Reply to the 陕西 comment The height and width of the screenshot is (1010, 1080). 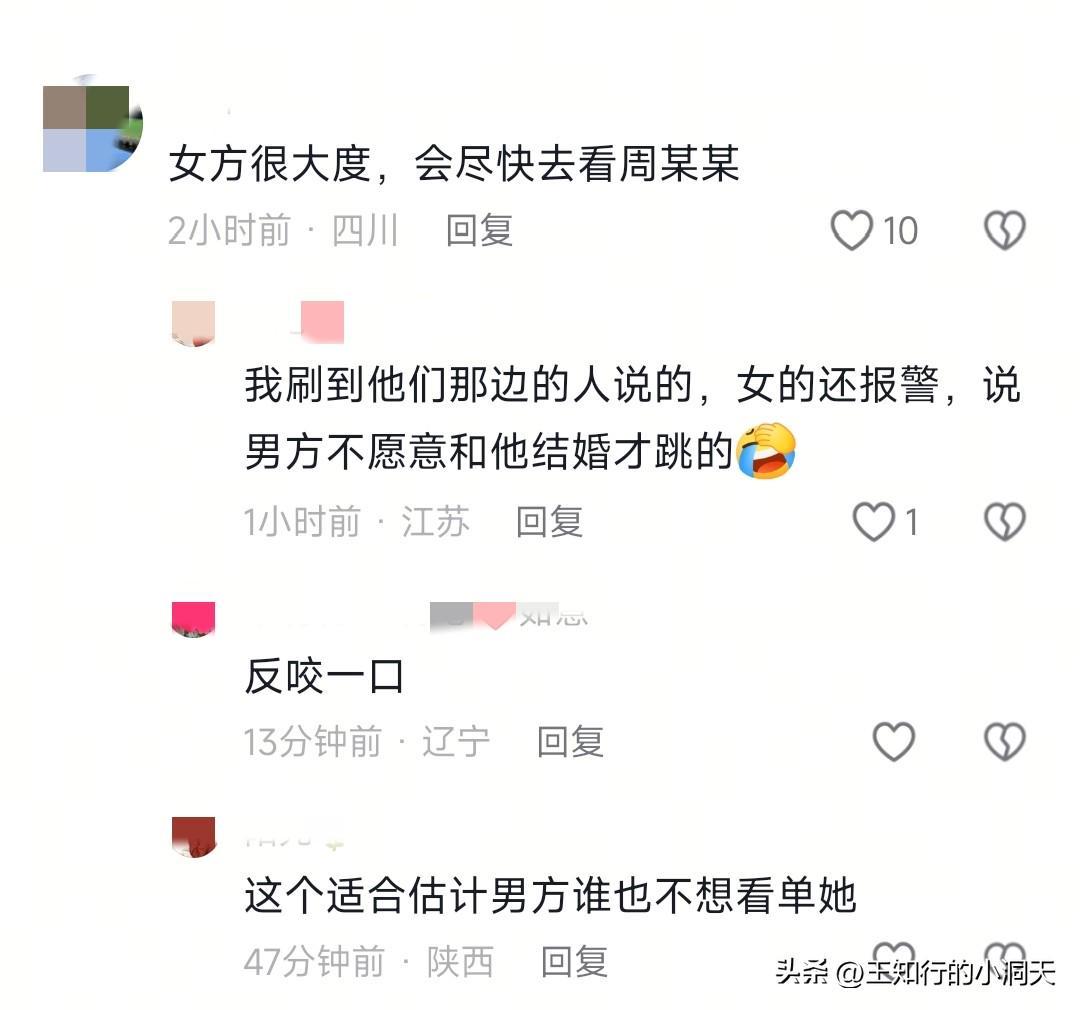[574, 962]
